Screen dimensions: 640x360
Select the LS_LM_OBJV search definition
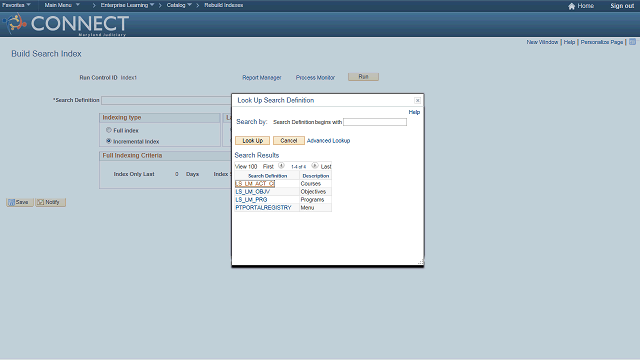coord(252,192)
